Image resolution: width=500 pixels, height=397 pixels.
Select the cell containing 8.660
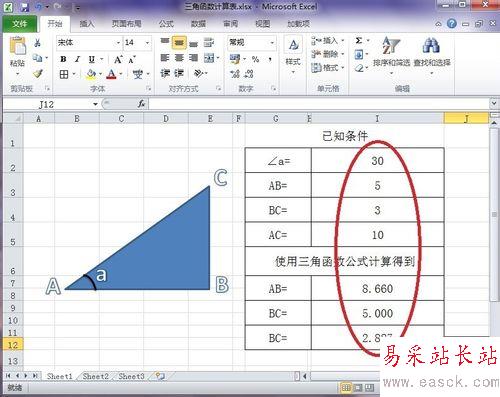[x=378, y=288]
